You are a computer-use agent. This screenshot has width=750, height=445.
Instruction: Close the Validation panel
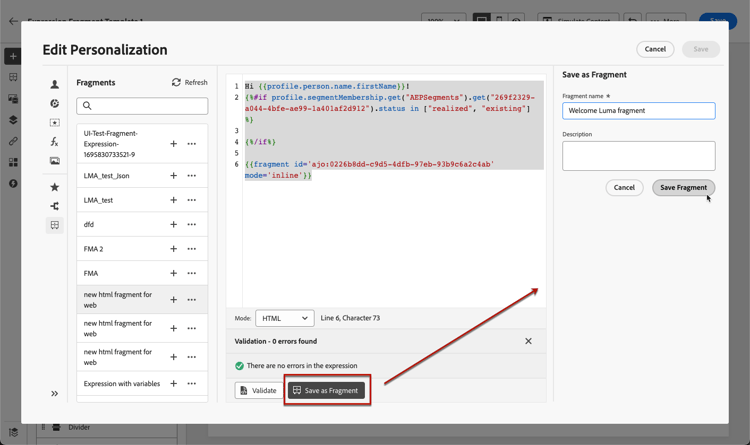pos(528,341)
